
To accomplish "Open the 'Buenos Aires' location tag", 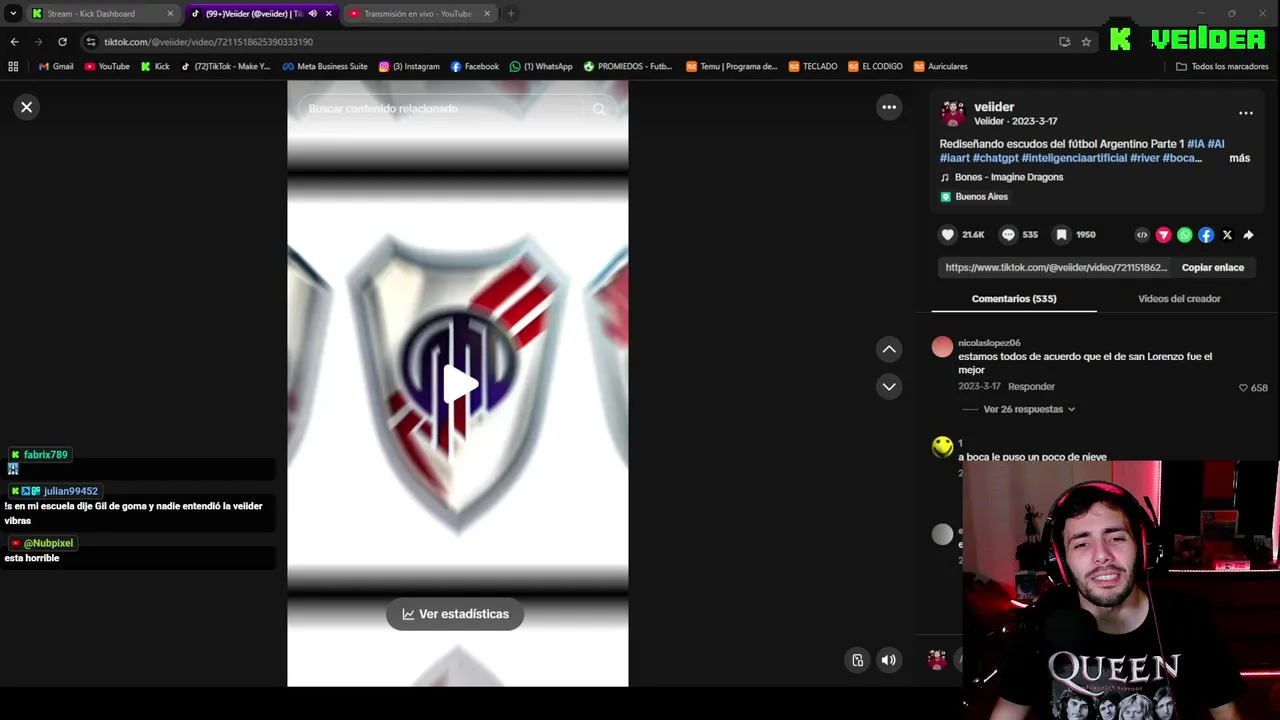I will [981, 197].
